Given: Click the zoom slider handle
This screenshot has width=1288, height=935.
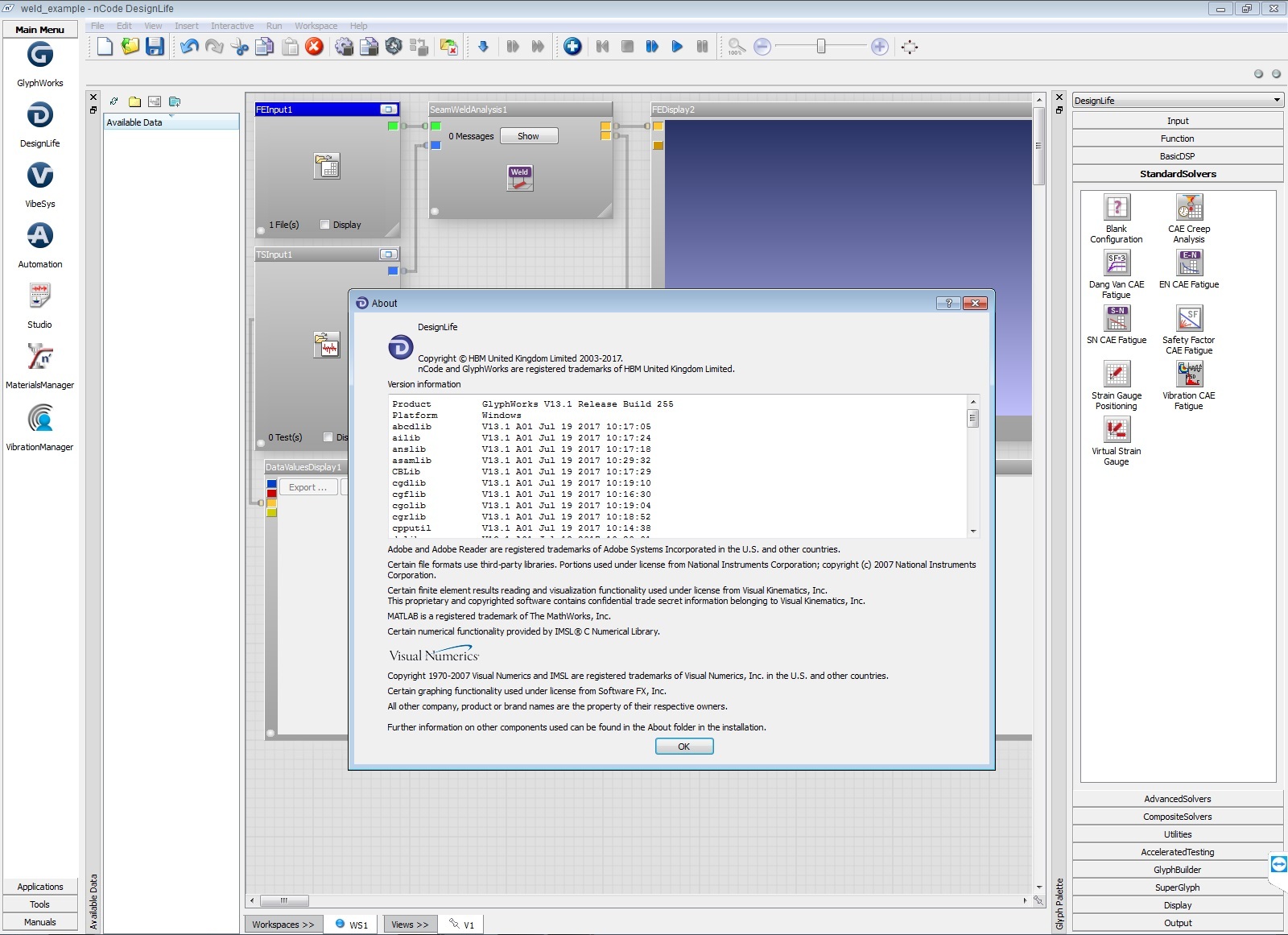Looking at the screenshot, I should pyautogui.click(x=821, y=47).
